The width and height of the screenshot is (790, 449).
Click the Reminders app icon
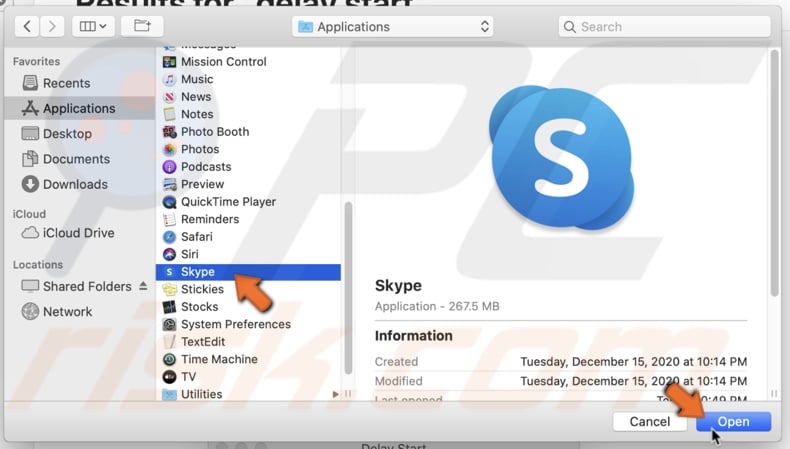[x=169, y=219]
